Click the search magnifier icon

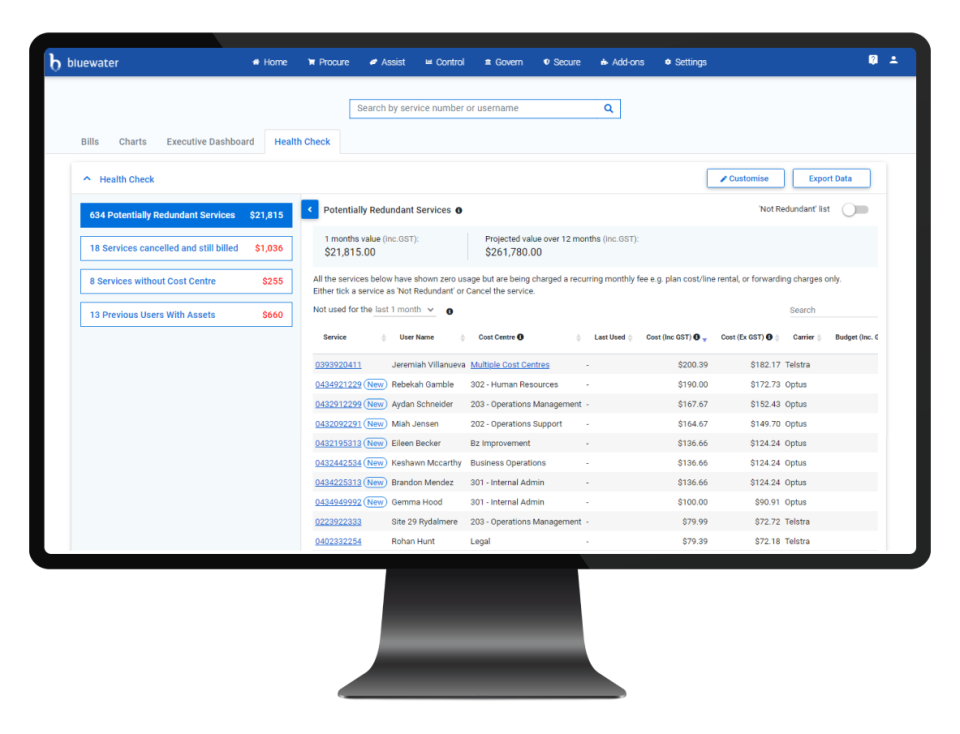coord(609,108)
